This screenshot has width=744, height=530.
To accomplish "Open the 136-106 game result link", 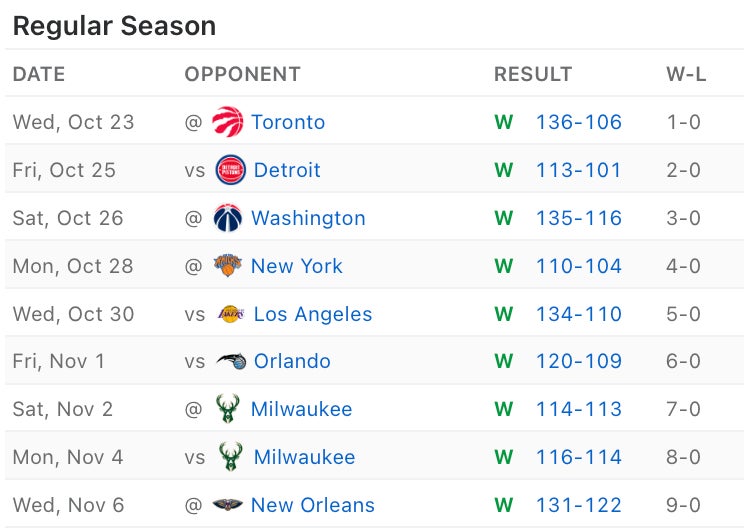I will [579, 122].
